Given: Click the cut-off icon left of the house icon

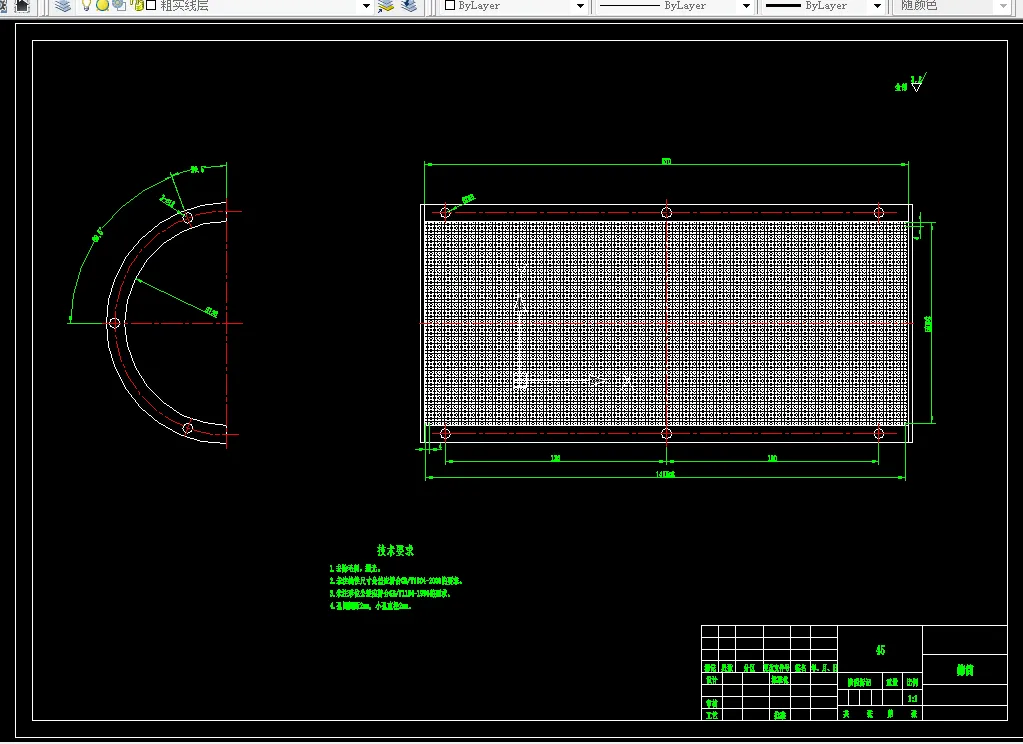Looking at the screenshot, I should coord(3,6).
